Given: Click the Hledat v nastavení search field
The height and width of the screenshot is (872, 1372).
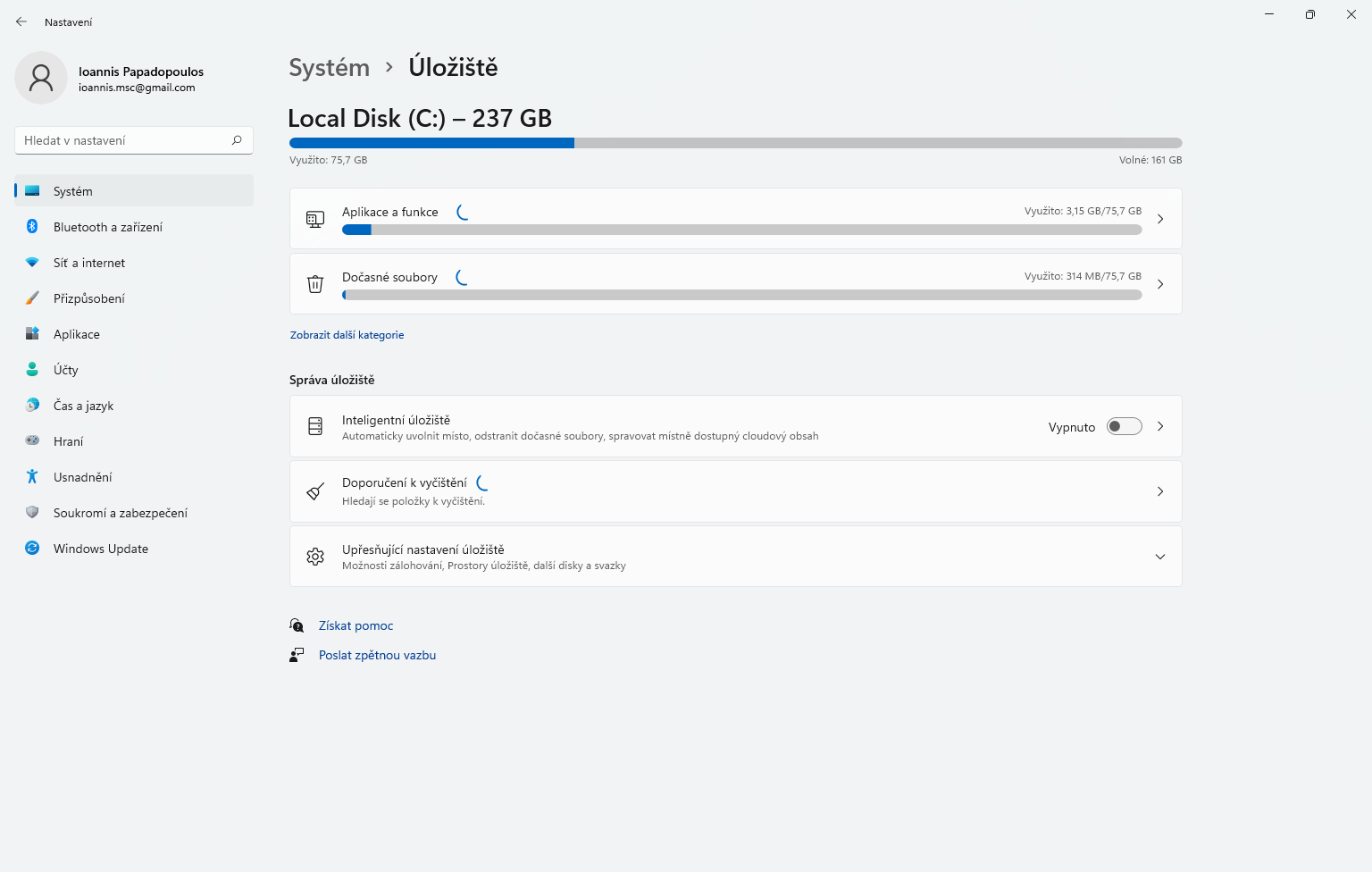Looking at the screenshot, I should pos(123,140).
